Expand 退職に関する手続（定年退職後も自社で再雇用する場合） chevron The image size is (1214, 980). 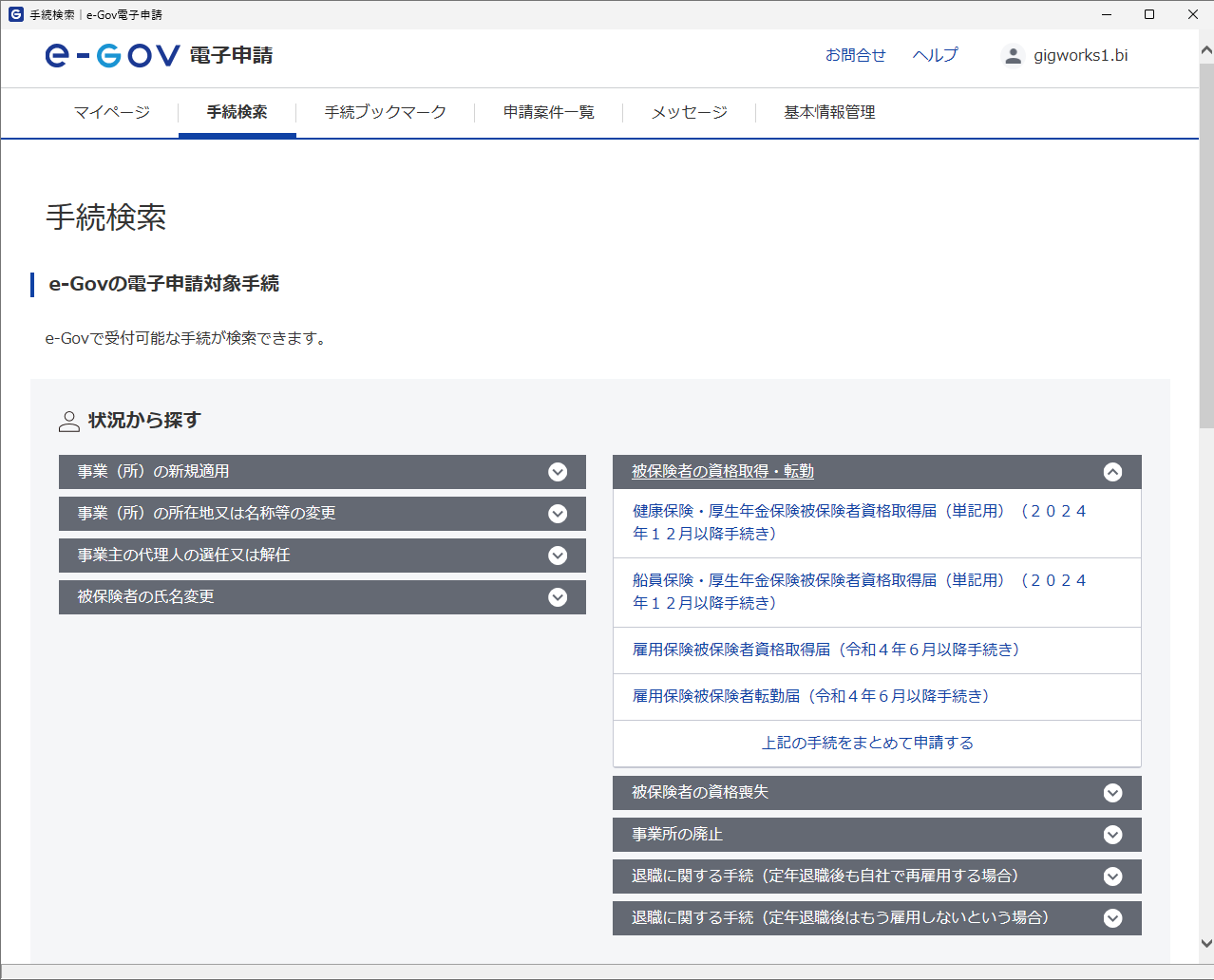tap(1112, 876)
